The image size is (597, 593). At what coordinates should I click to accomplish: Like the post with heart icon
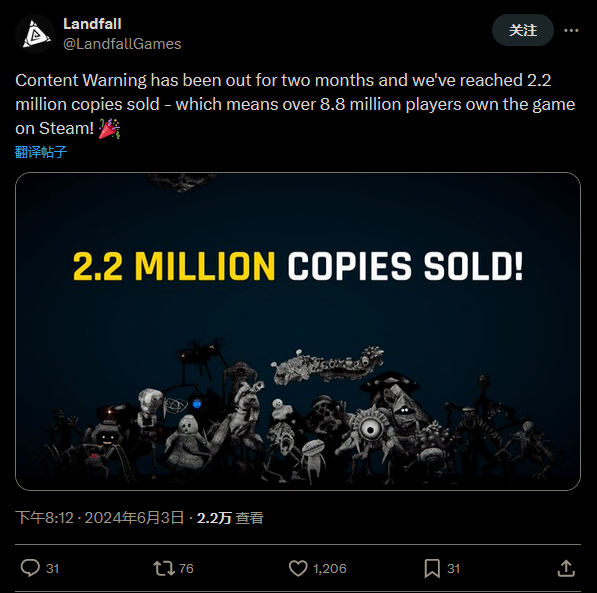tap(298, 568)
